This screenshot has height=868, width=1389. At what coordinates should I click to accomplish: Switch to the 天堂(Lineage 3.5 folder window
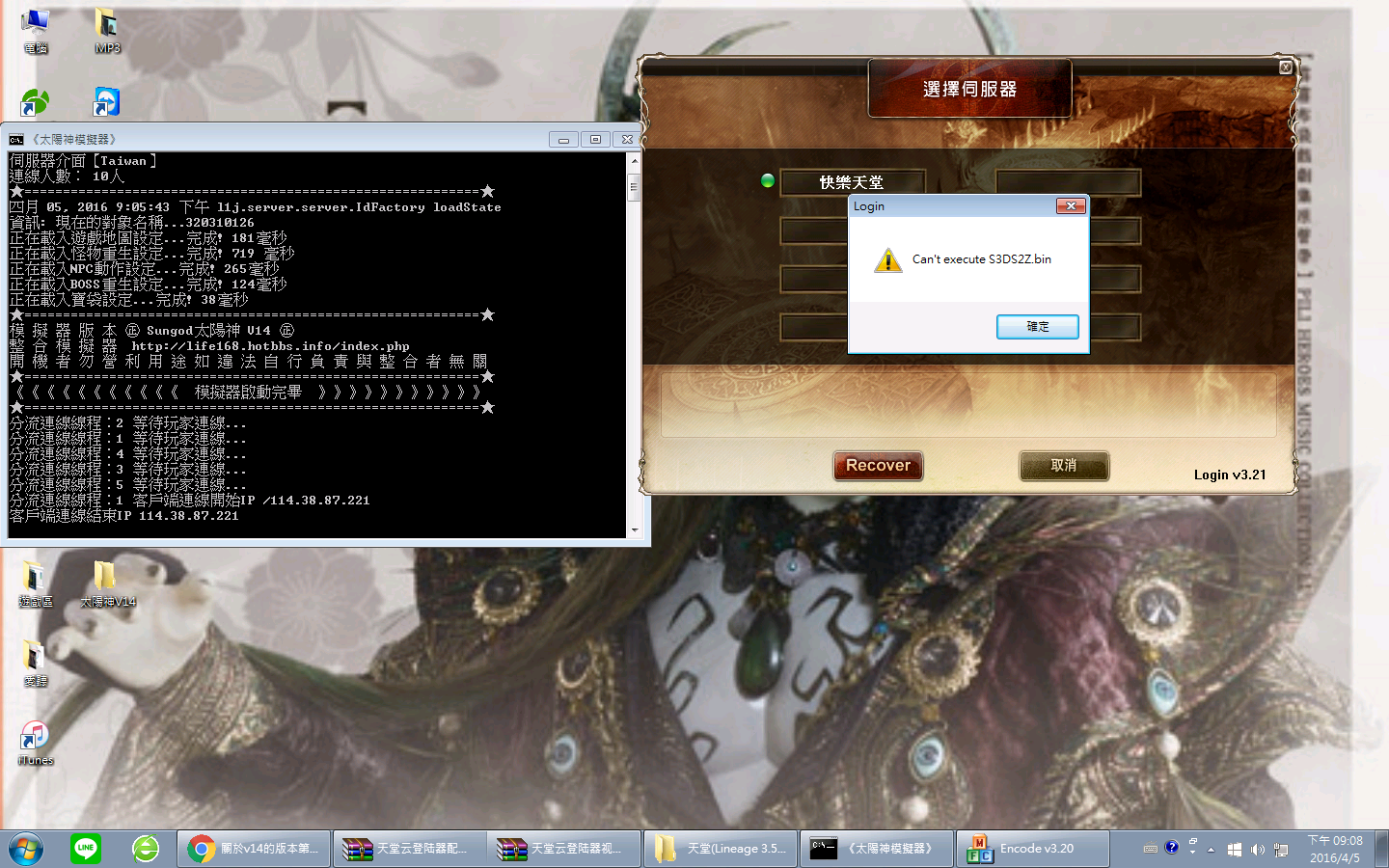721,849
